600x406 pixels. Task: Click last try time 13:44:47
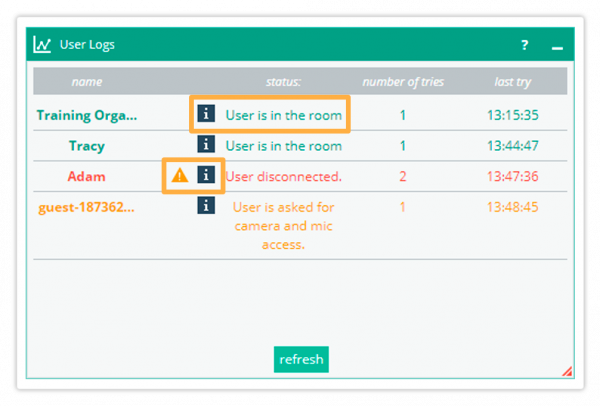pyautogui.click(x=513, y=146)
